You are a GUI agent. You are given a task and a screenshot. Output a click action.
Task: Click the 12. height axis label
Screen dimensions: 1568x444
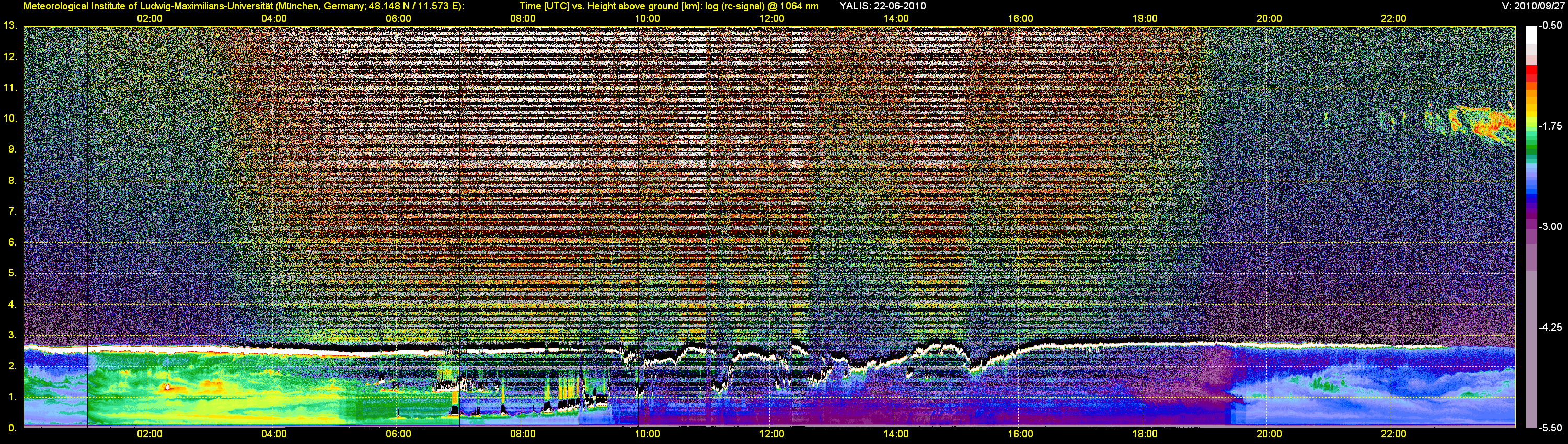[10, 56]
